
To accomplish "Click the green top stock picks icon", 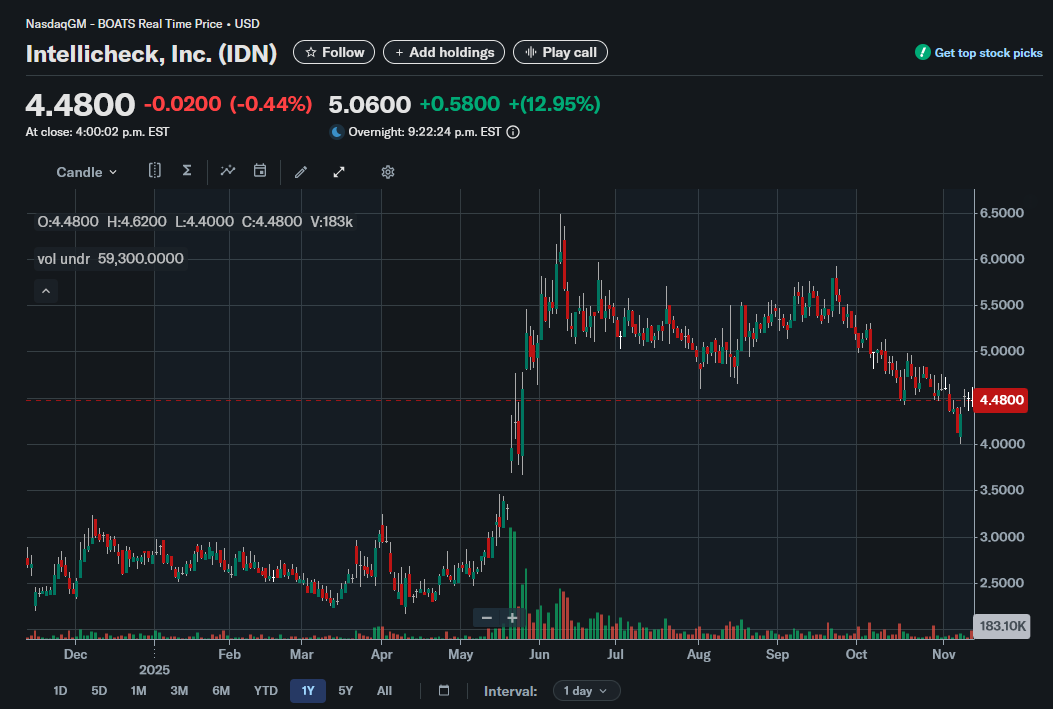I will coord(923,52).
